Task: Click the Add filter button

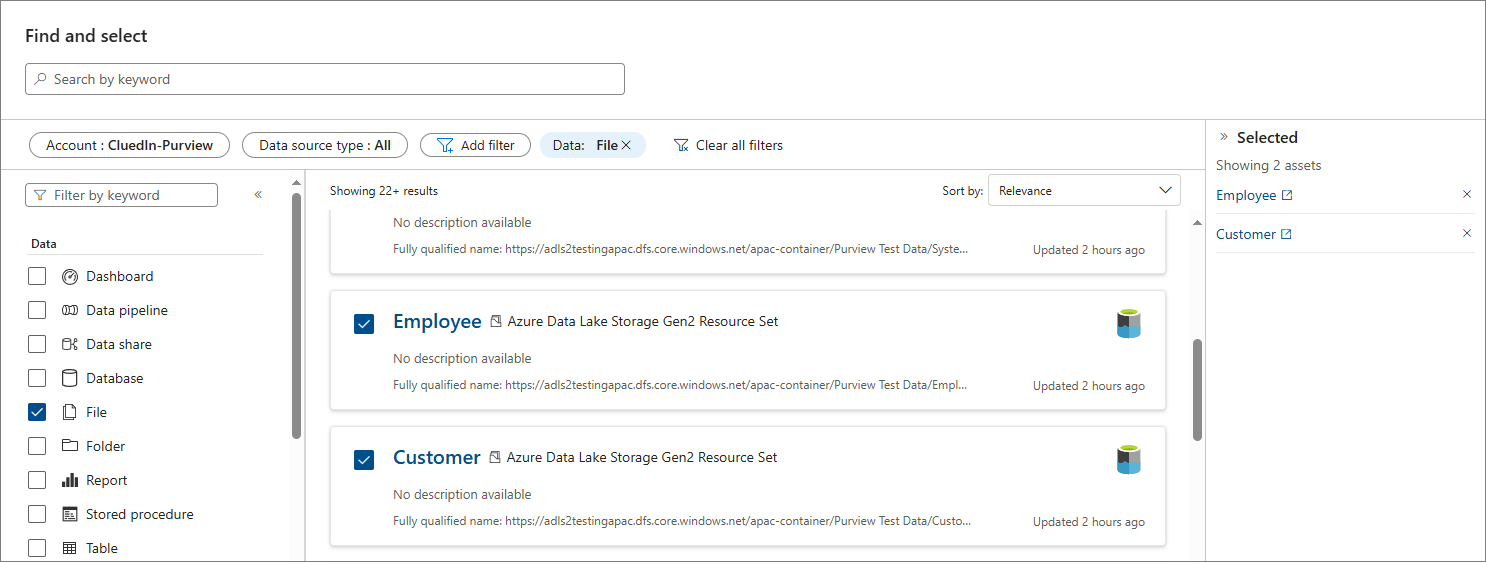Action: (x=475, y=145)
